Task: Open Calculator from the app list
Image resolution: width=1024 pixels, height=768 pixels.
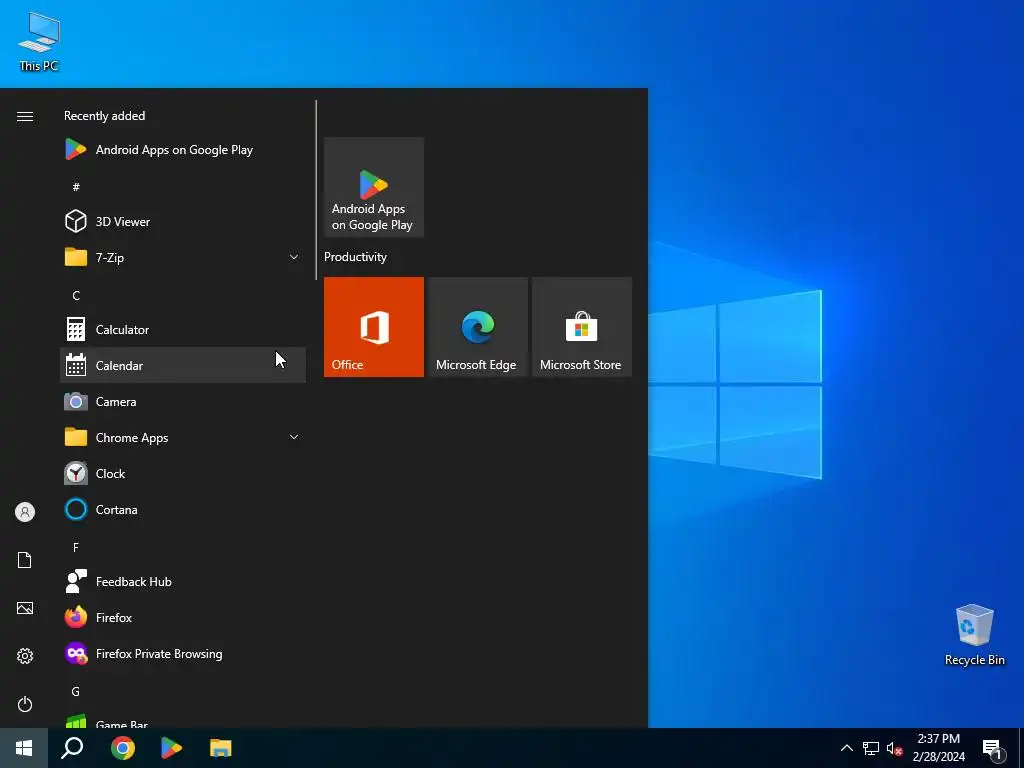Action: [x=183, y=330]
